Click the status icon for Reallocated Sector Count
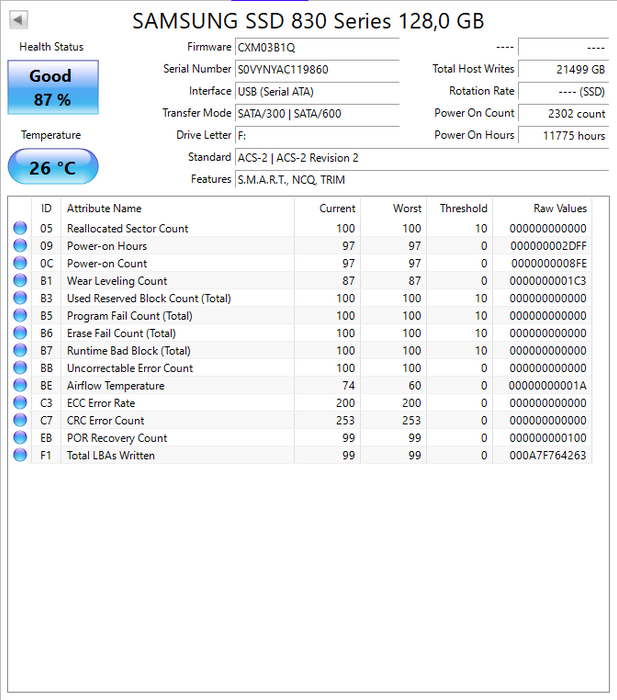This screenshot has width=617, height=700. click(20, 229)
